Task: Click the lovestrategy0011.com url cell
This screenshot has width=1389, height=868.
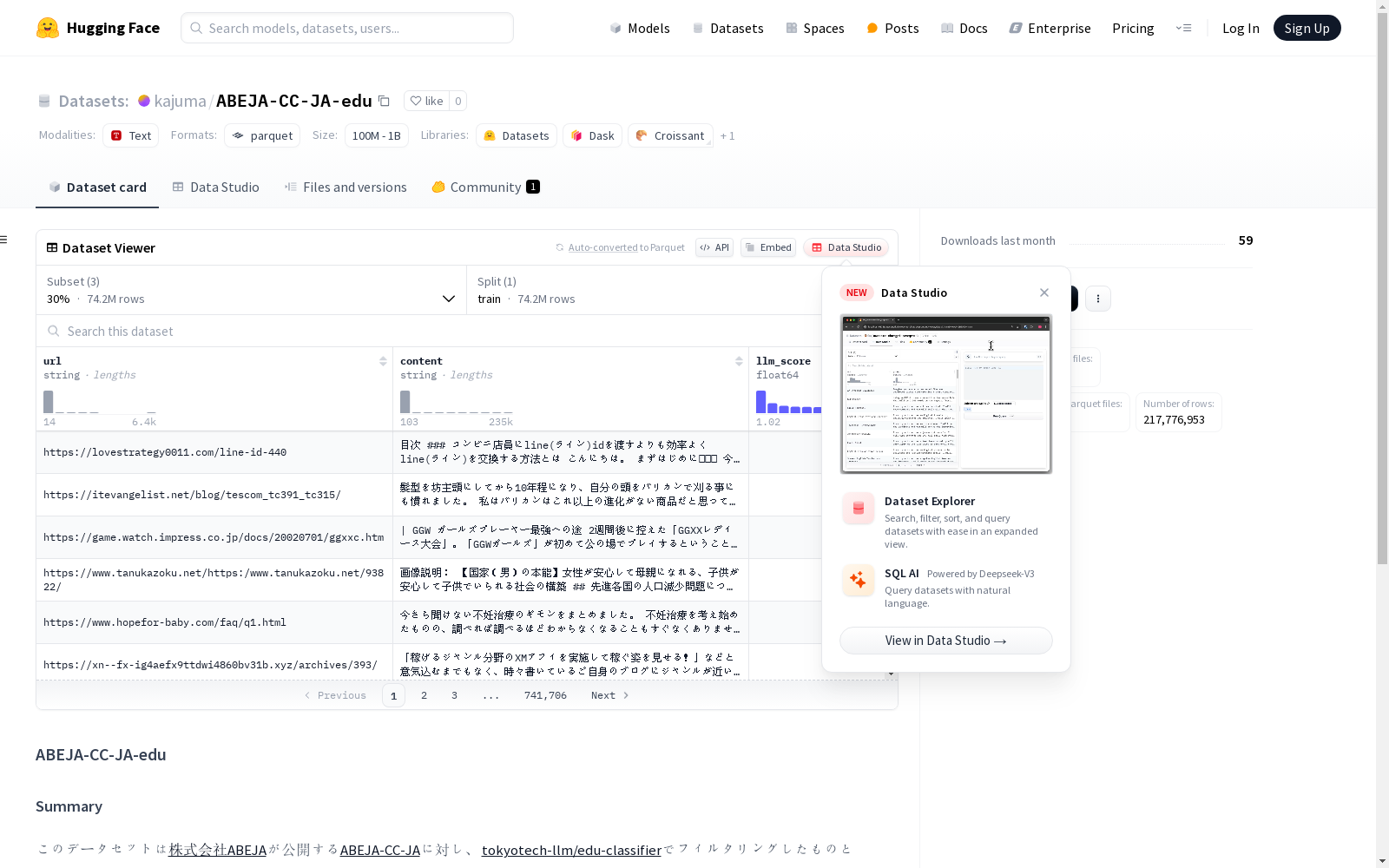Action: click(x=214, y=452)
